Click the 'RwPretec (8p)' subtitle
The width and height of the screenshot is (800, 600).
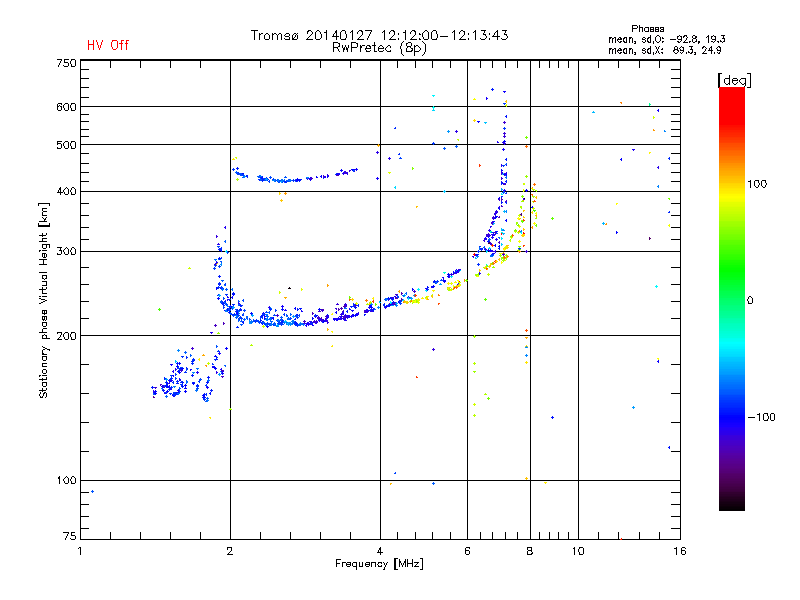379,48
